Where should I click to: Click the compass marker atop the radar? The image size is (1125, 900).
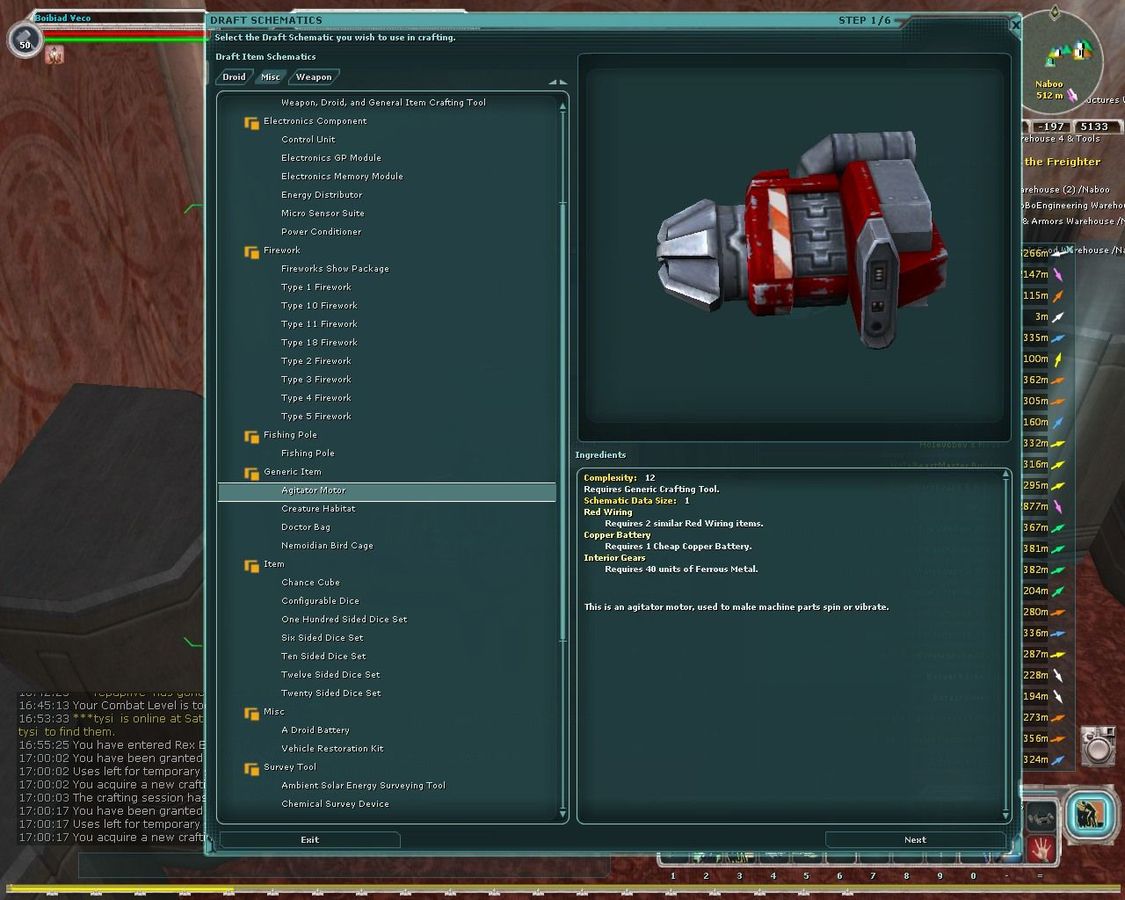point(1054,15)
